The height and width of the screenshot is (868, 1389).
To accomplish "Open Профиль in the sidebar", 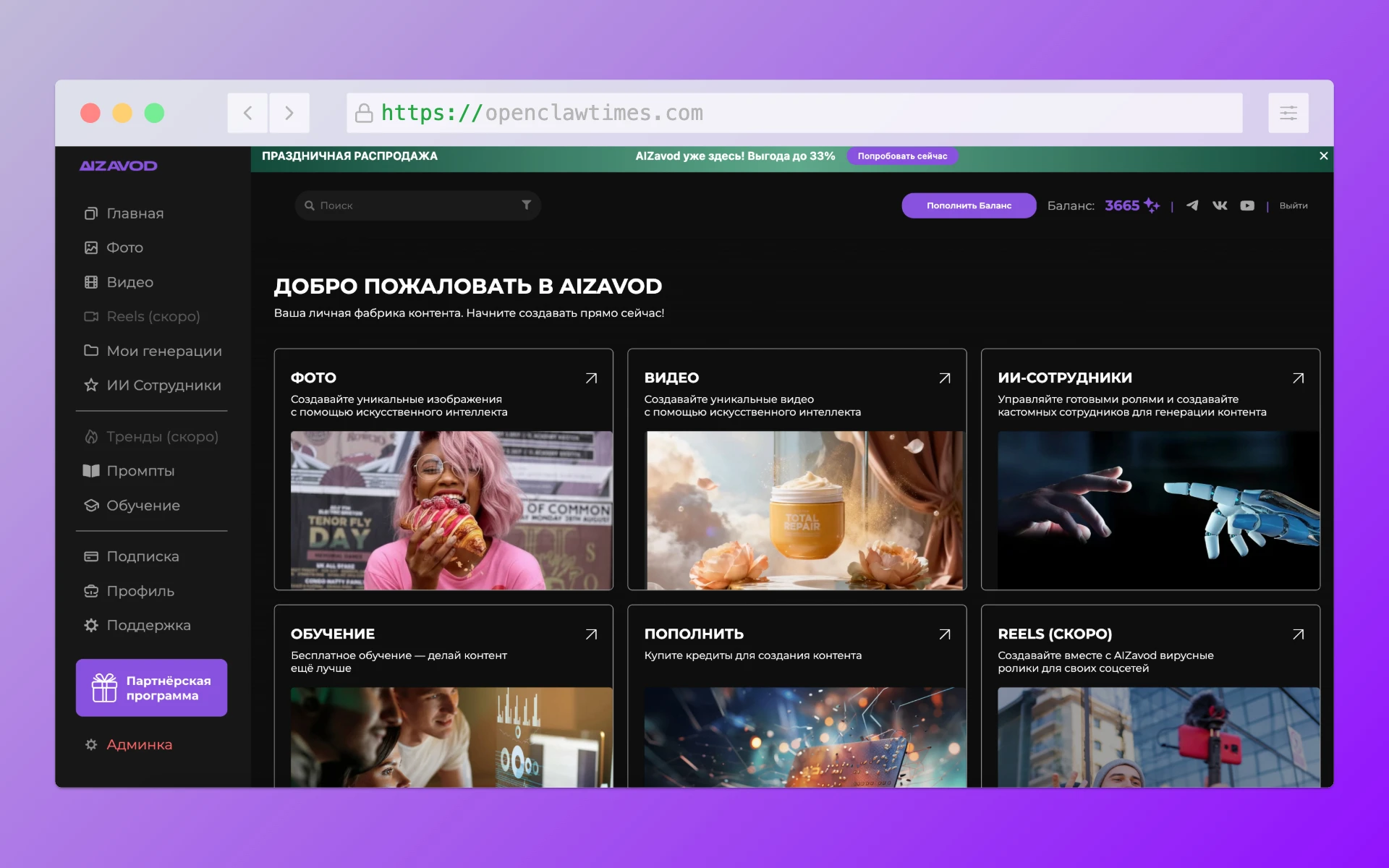I will 140,591.
